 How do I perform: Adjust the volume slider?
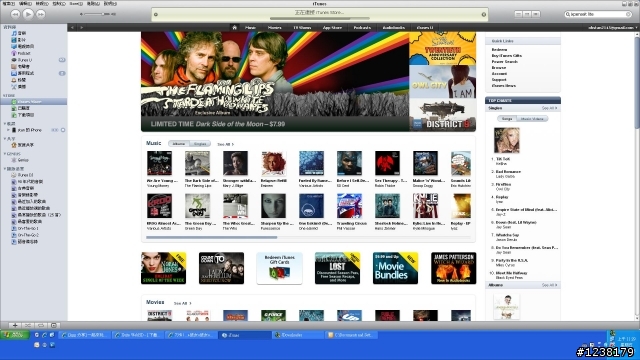98,14
